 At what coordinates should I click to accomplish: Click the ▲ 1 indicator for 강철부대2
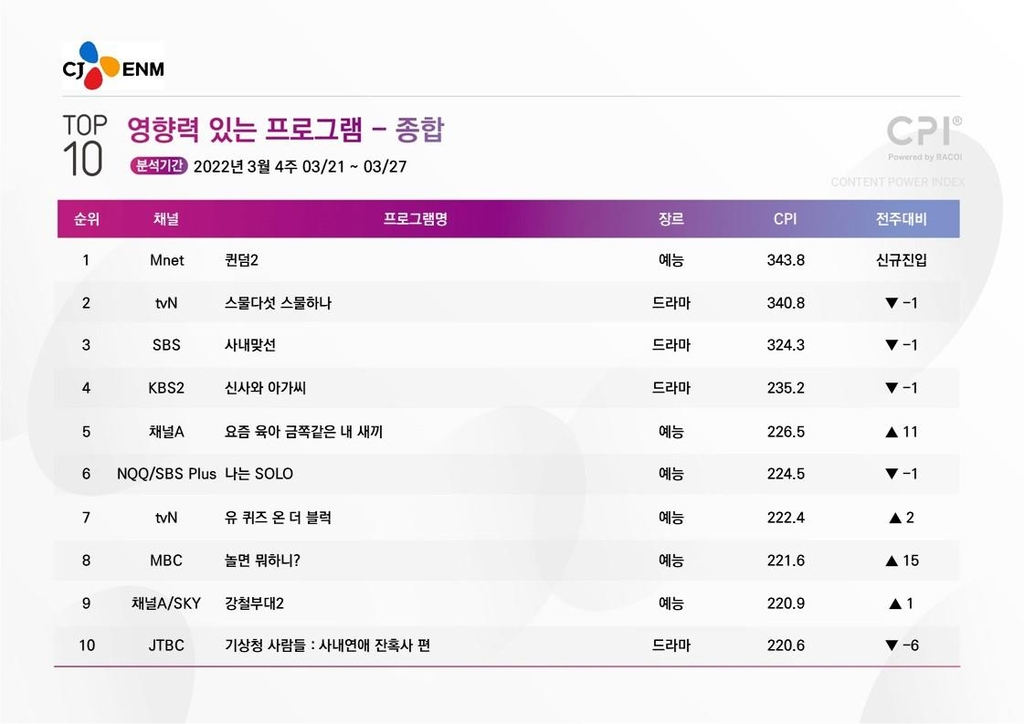click(x=901, y=603)
